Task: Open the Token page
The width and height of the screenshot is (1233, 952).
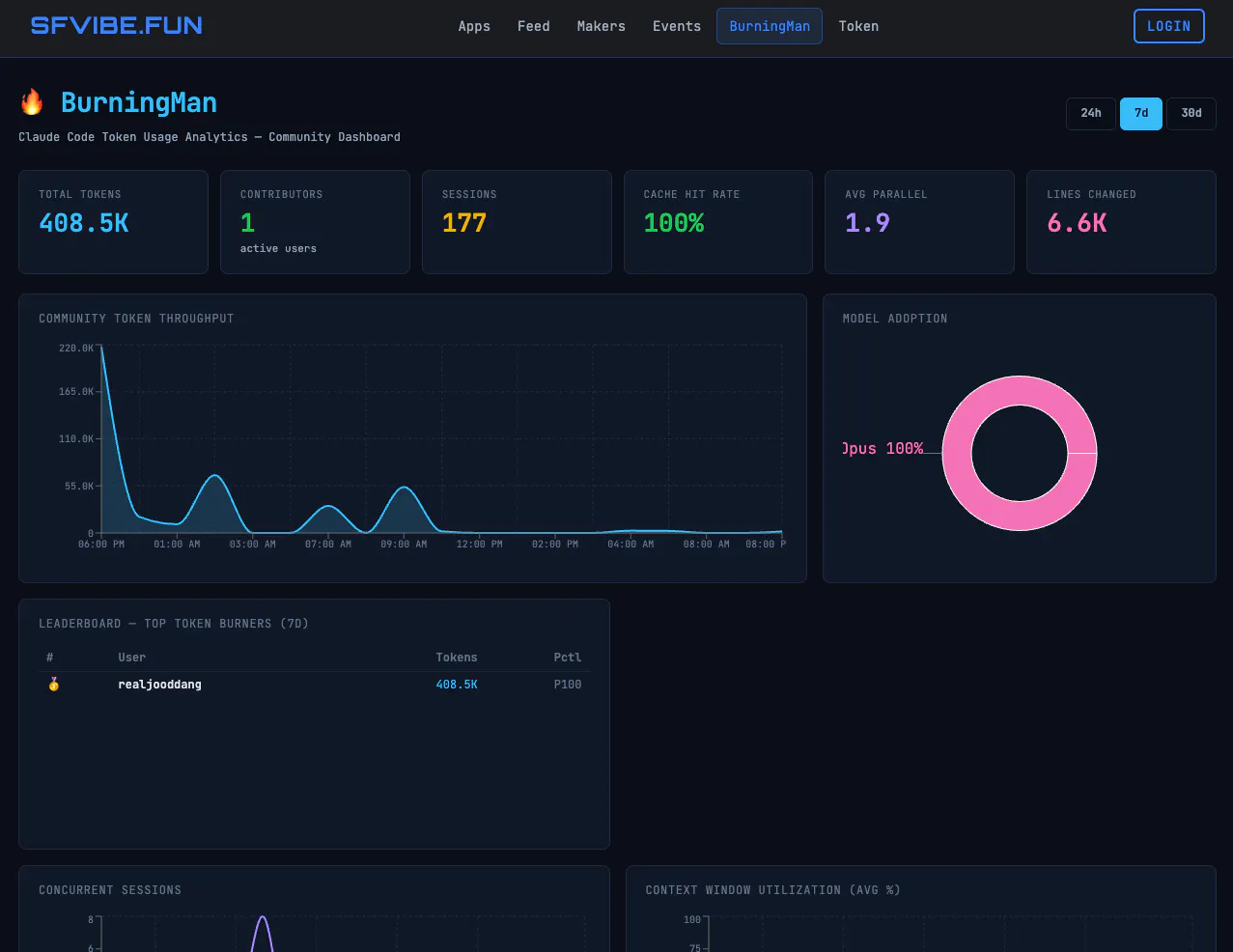Action: click(x=858, y=26)
